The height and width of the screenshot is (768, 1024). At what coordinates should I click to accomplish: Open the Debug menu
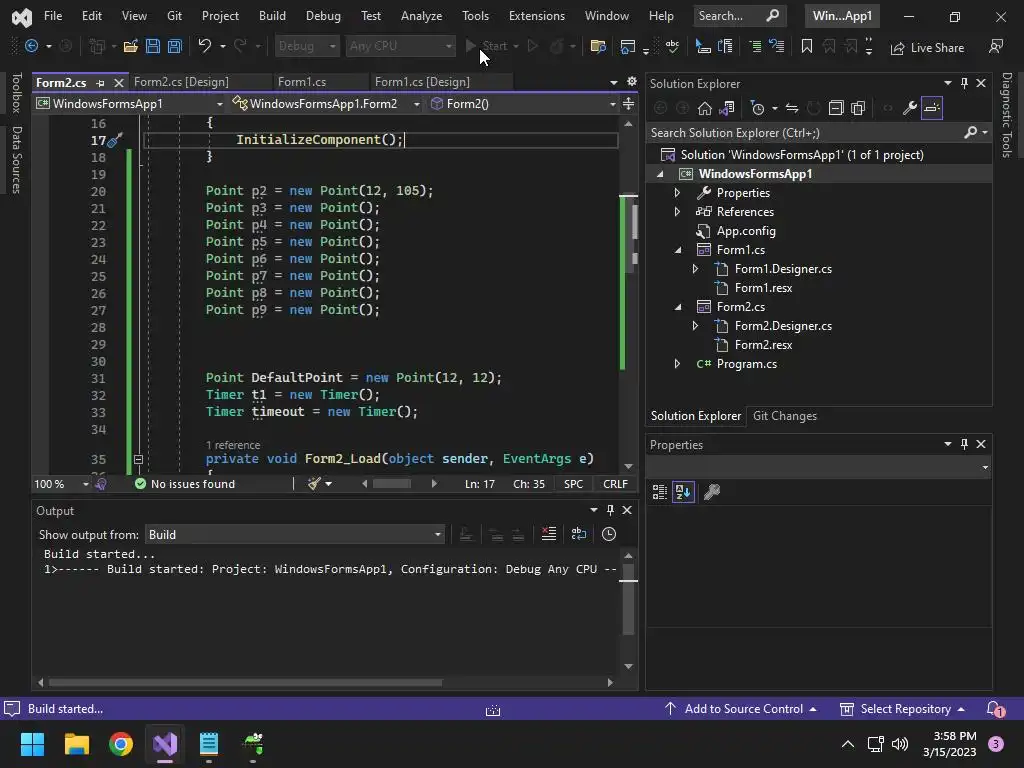[x=322, y=16]
